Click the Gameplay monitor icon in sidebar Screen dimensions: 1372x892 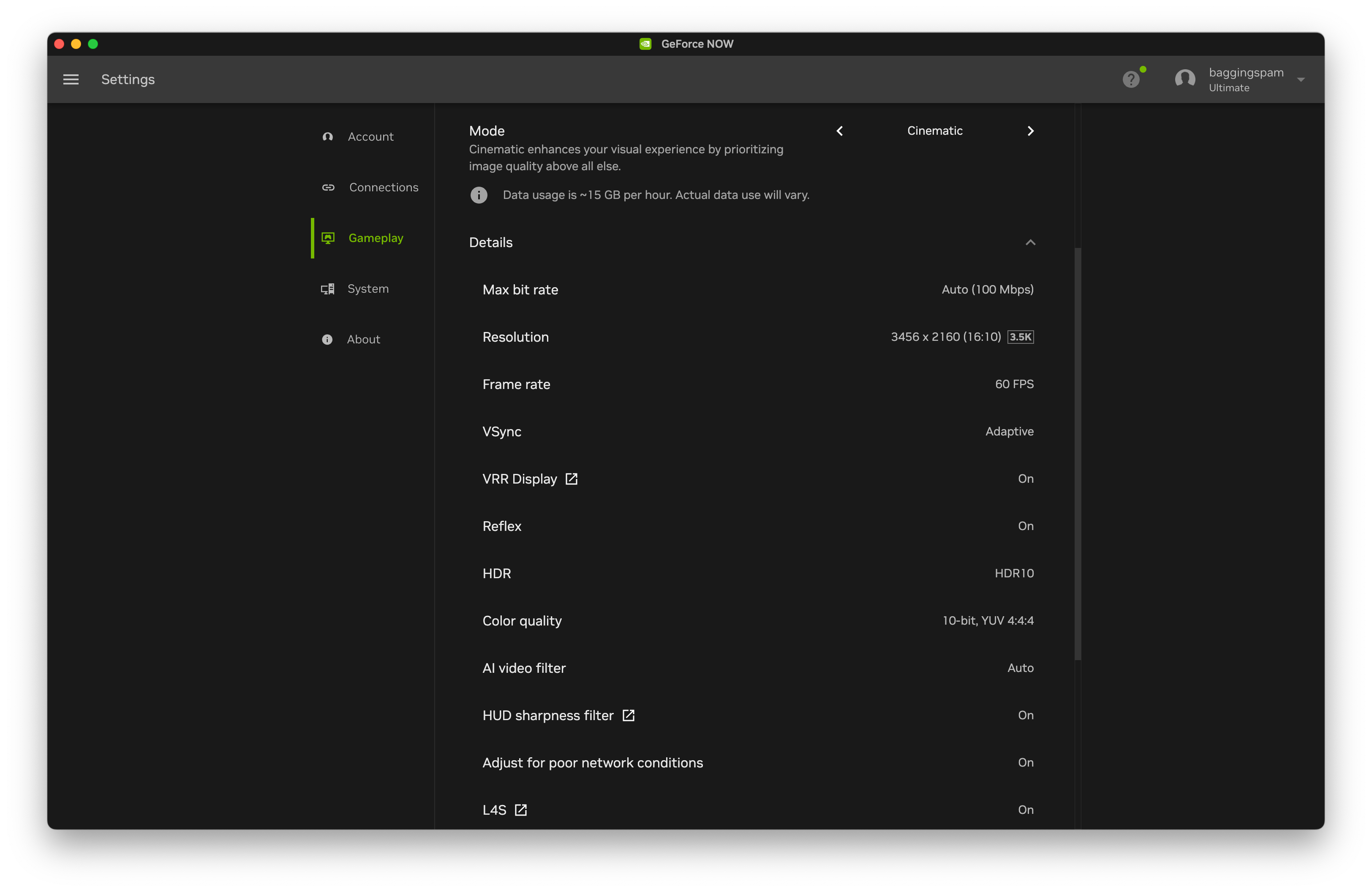click(328, 238)
